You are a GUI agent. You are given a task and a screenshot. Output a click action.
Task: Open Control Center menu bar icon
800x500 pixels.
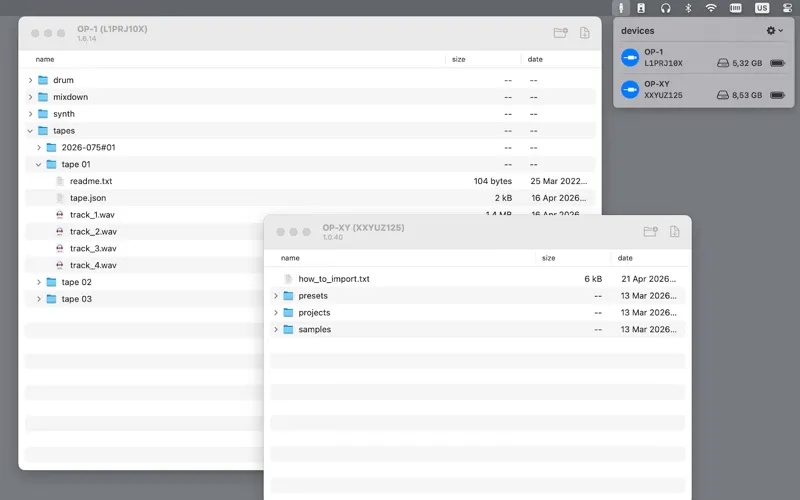click(787, 8)
